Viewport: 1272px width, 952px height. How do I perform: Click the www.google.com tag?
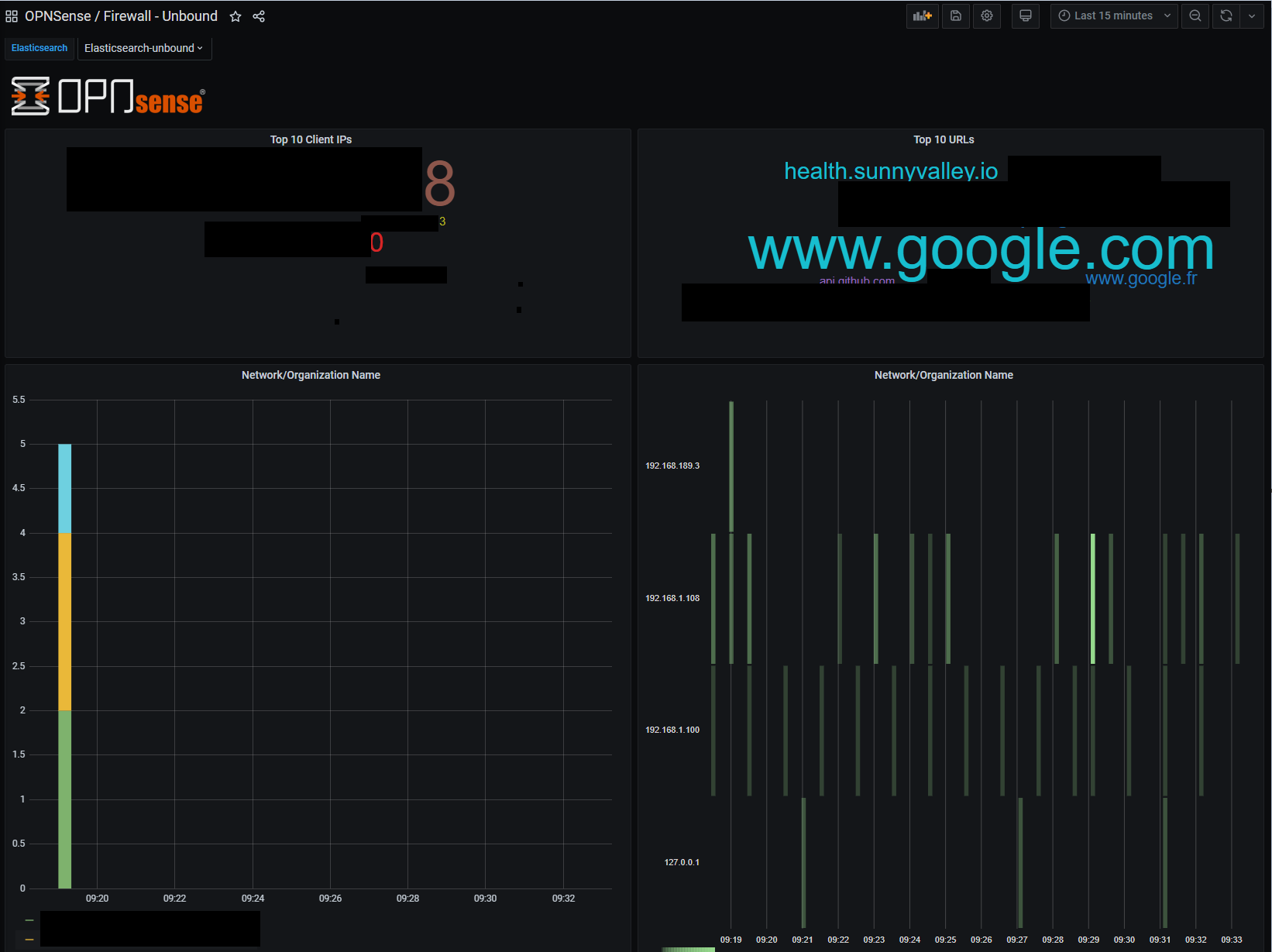(981, 249)
